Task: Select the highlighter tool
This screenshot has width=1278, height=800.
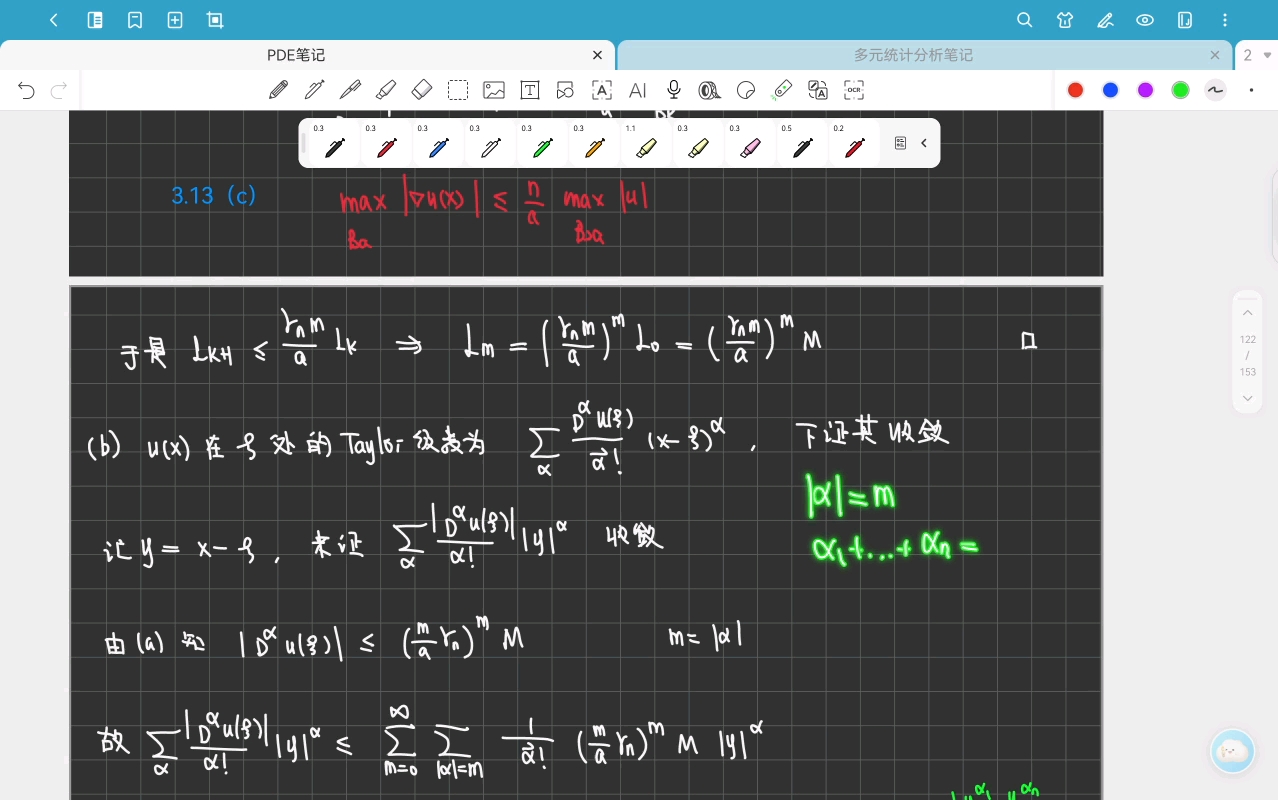Action: [386, 90]
